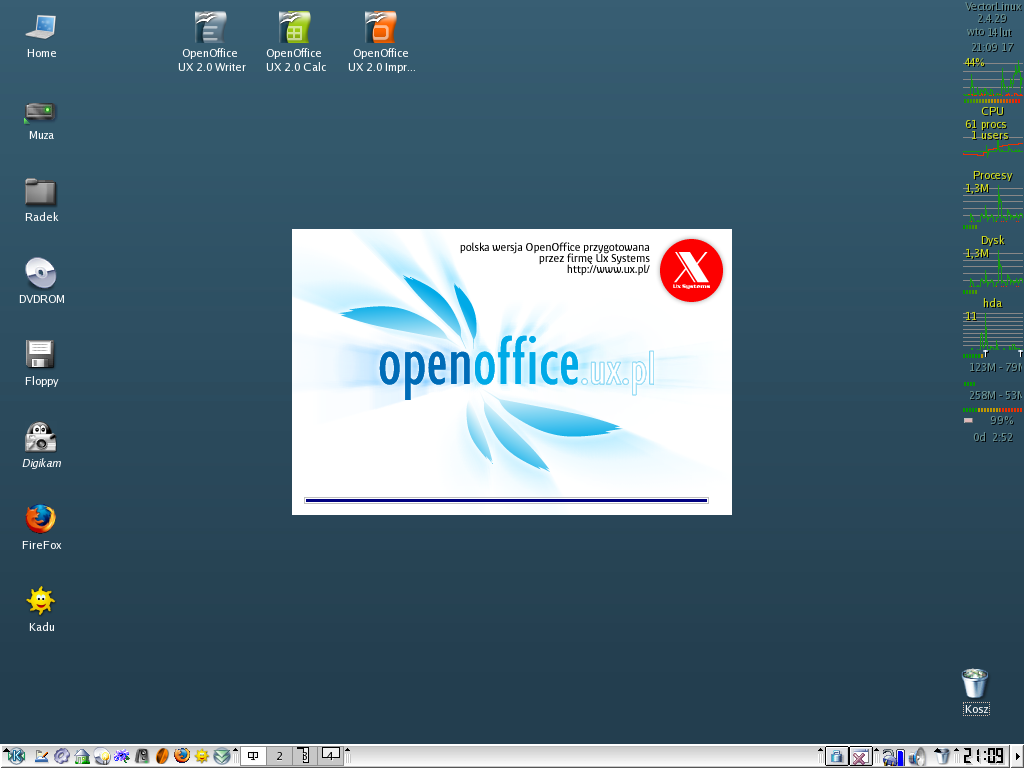This screenshot has width=1024, height=768.
Task: Click the splash screen loading progress bar
Action: (506, 501)
